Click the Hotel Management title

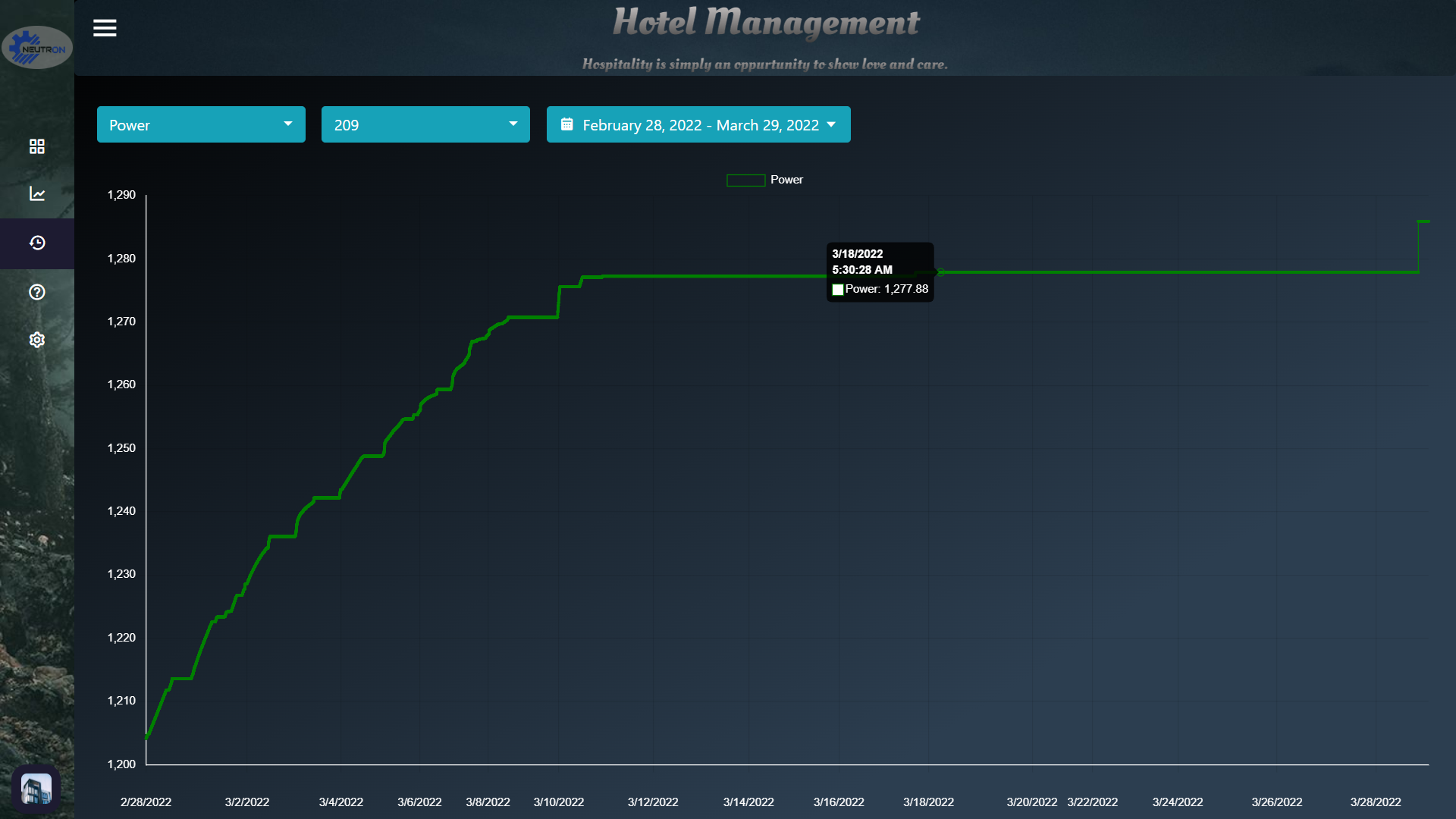click(766, 23)
